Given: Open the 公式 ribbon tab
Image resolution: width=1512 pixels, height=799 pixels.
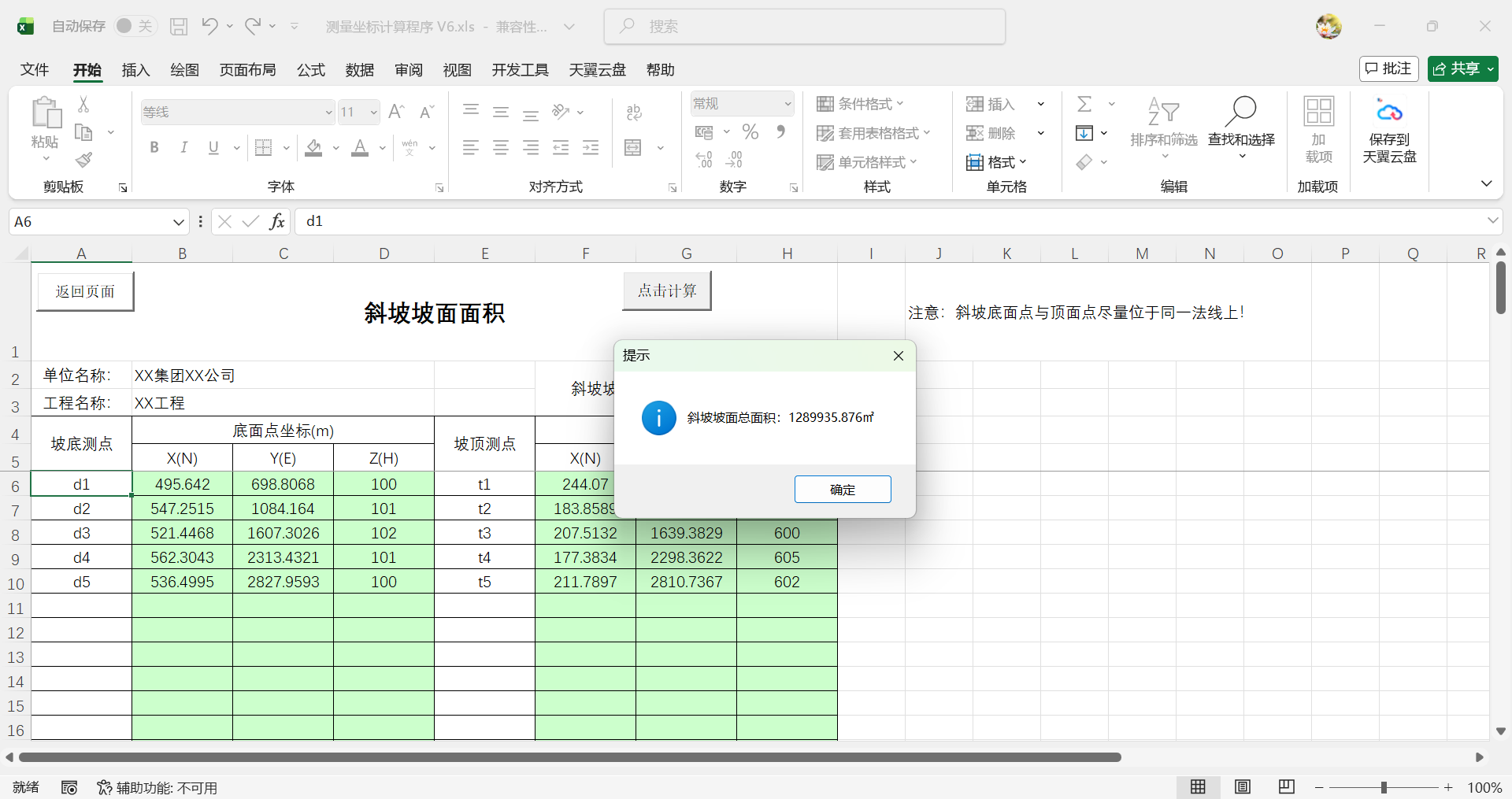Looking at the screenshot, I should (x=310, y=70).
